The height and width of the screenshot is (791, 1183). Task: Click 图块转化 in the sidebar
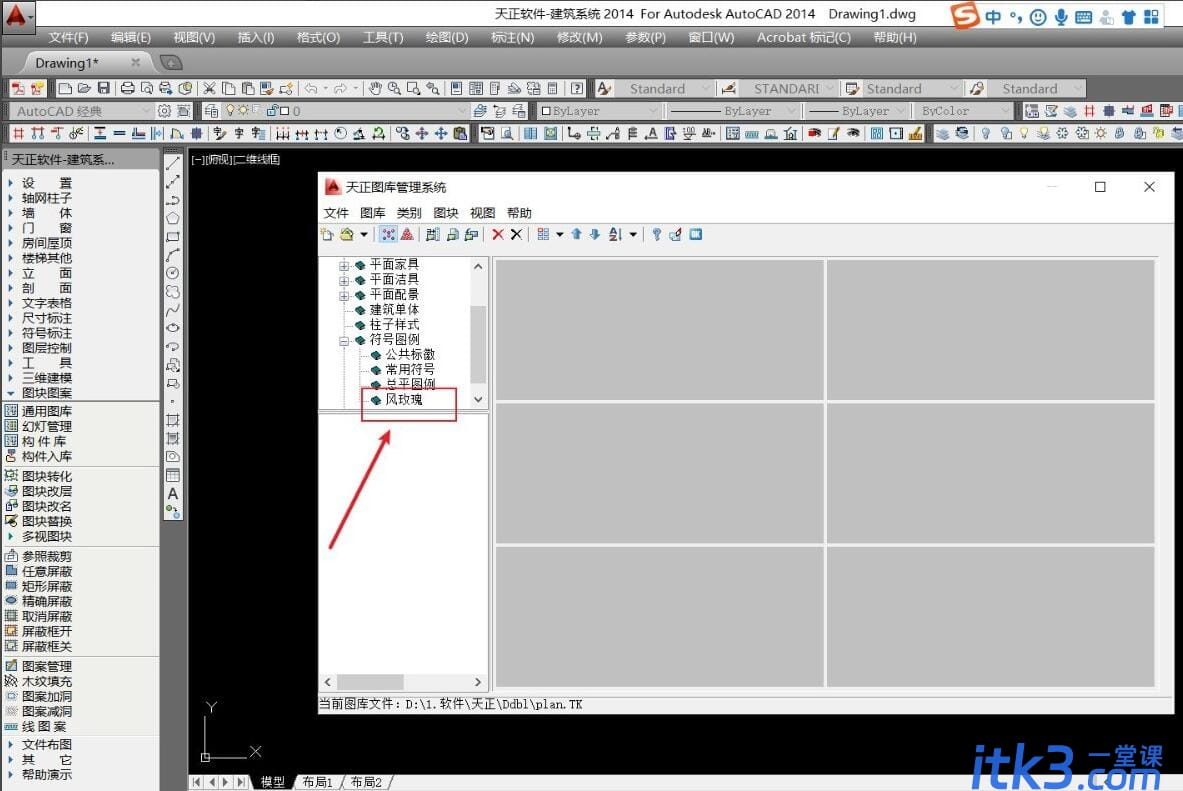(x=47, y=476)
